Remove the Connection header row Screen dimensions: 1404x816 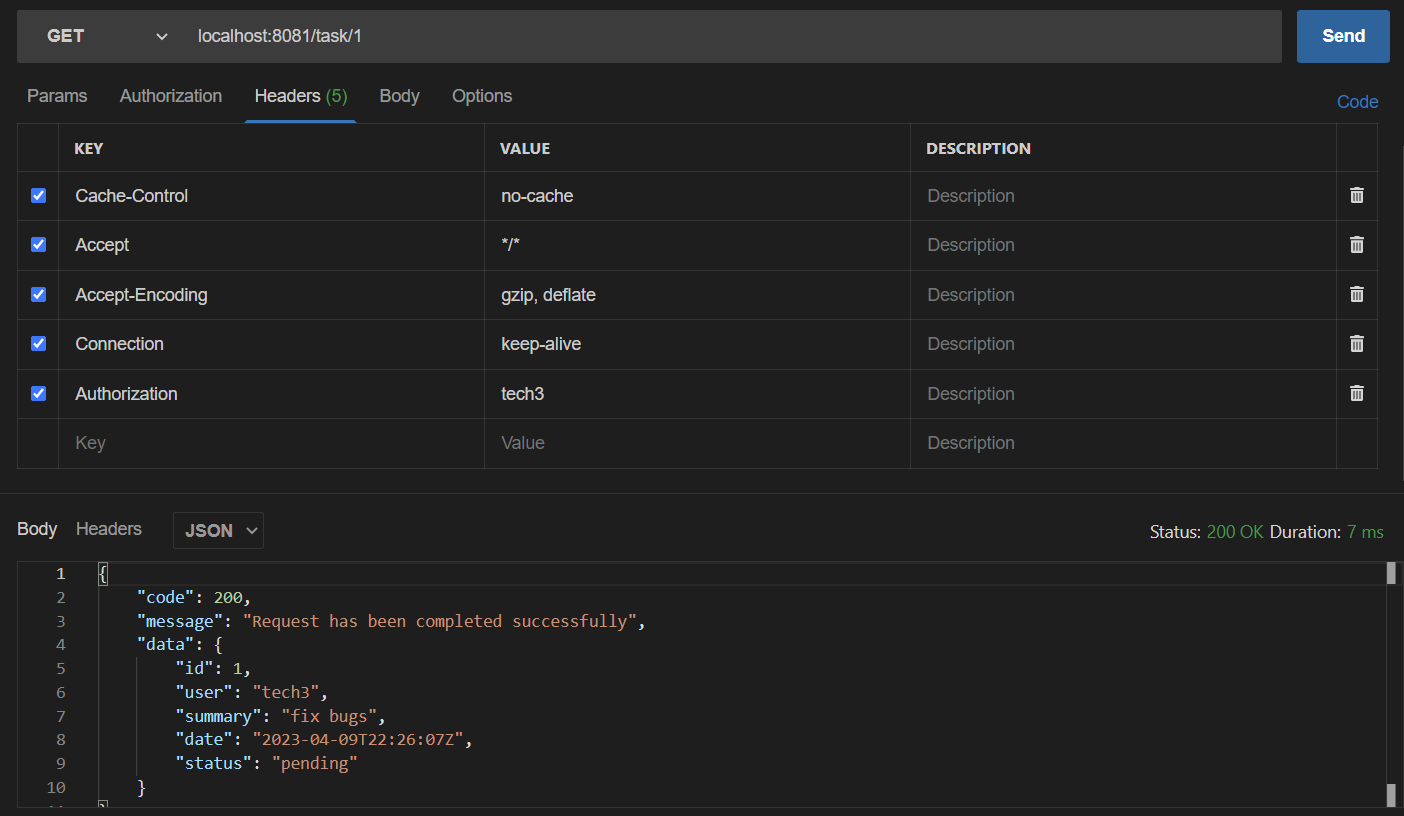(x=1356, y=343)
